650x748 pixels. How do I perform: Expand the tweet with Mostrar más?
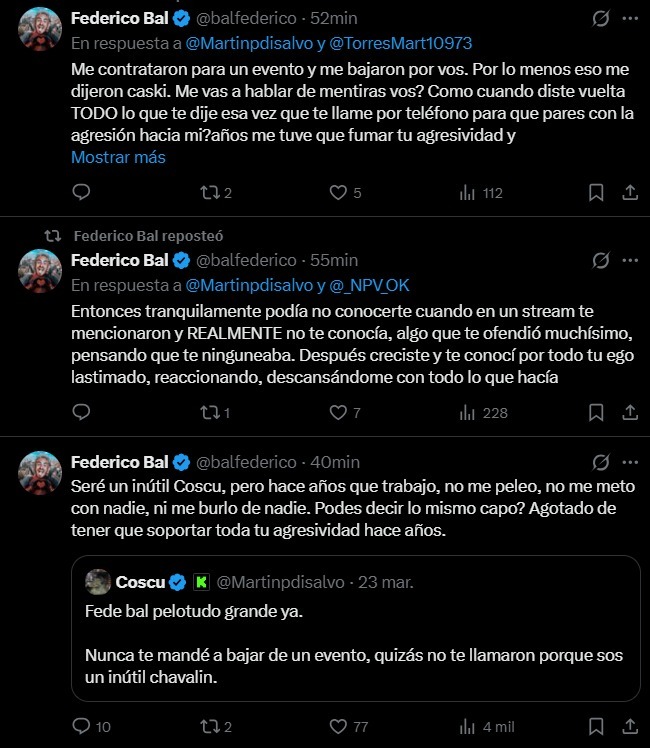click(x=118, y=157)
